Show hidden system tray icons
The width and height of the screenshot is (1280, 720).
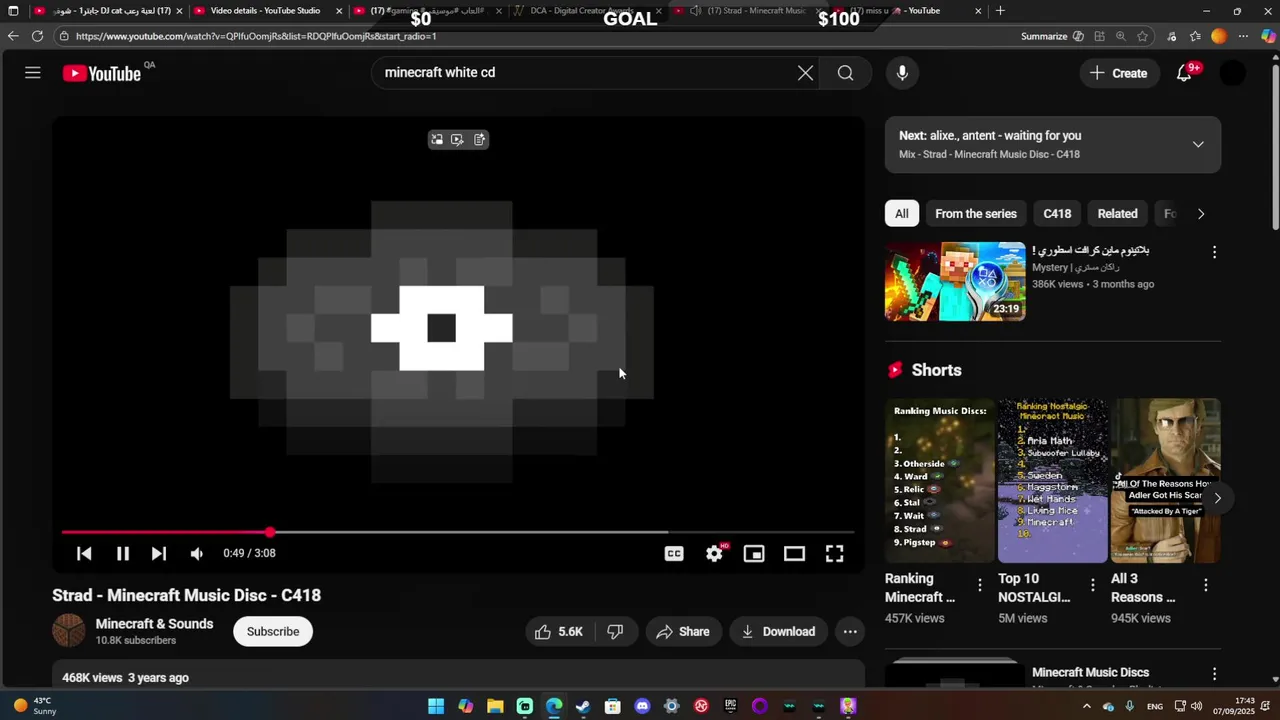pyautogui.click(x=1087, y=706)
